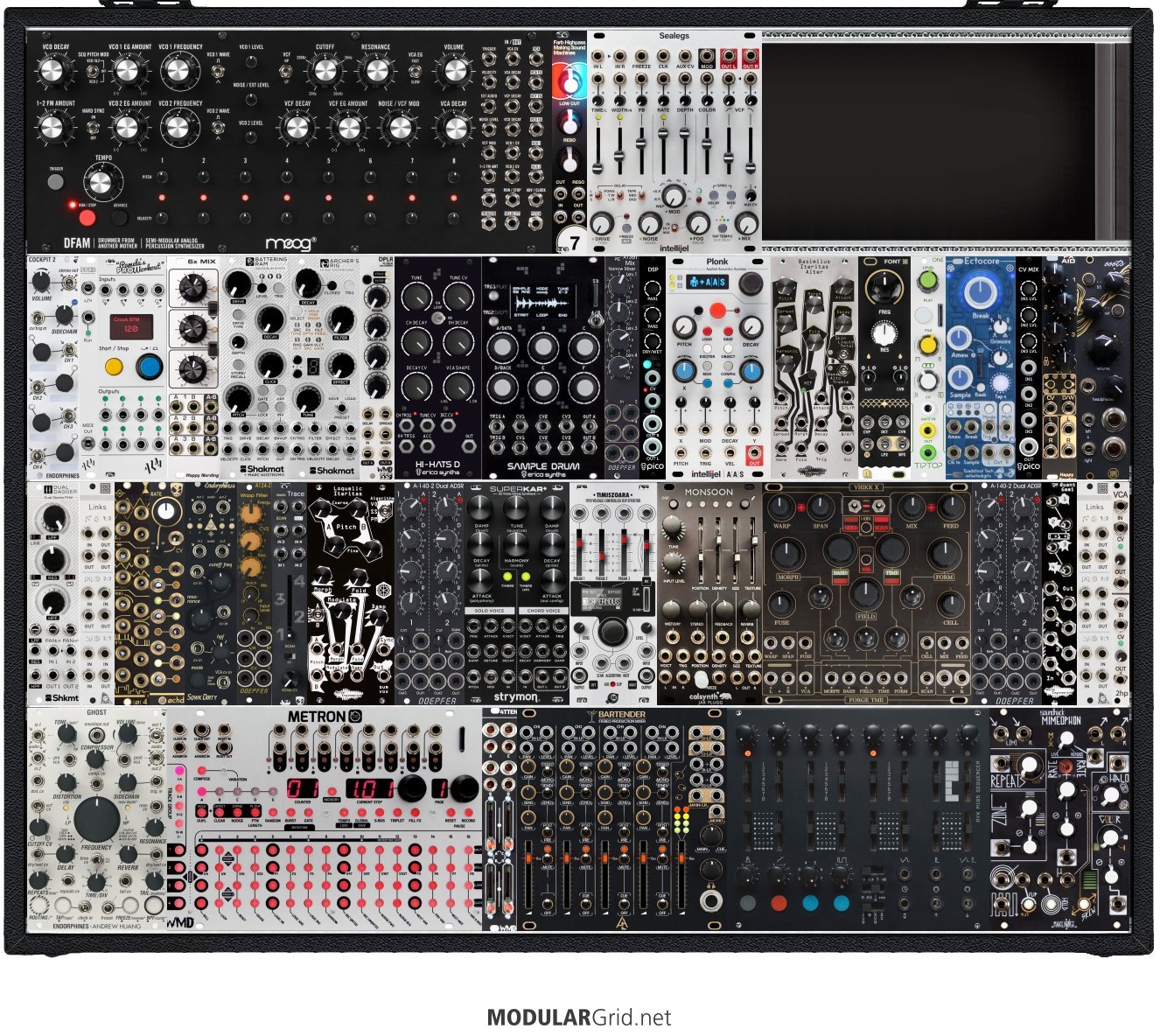Click the green PLAY button on Tiptop ONE
The height and width of the screenshot is (1036, 1160).
point(927,282)
